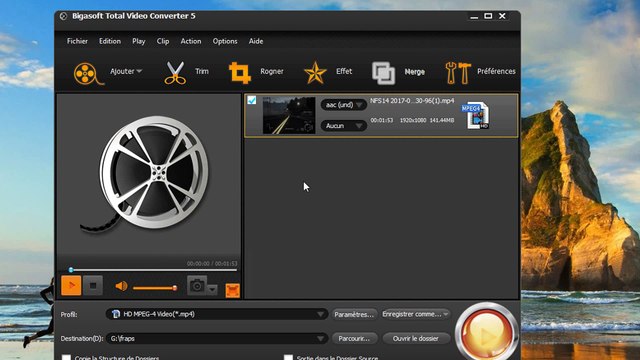Adjust the volume slider

155,288
